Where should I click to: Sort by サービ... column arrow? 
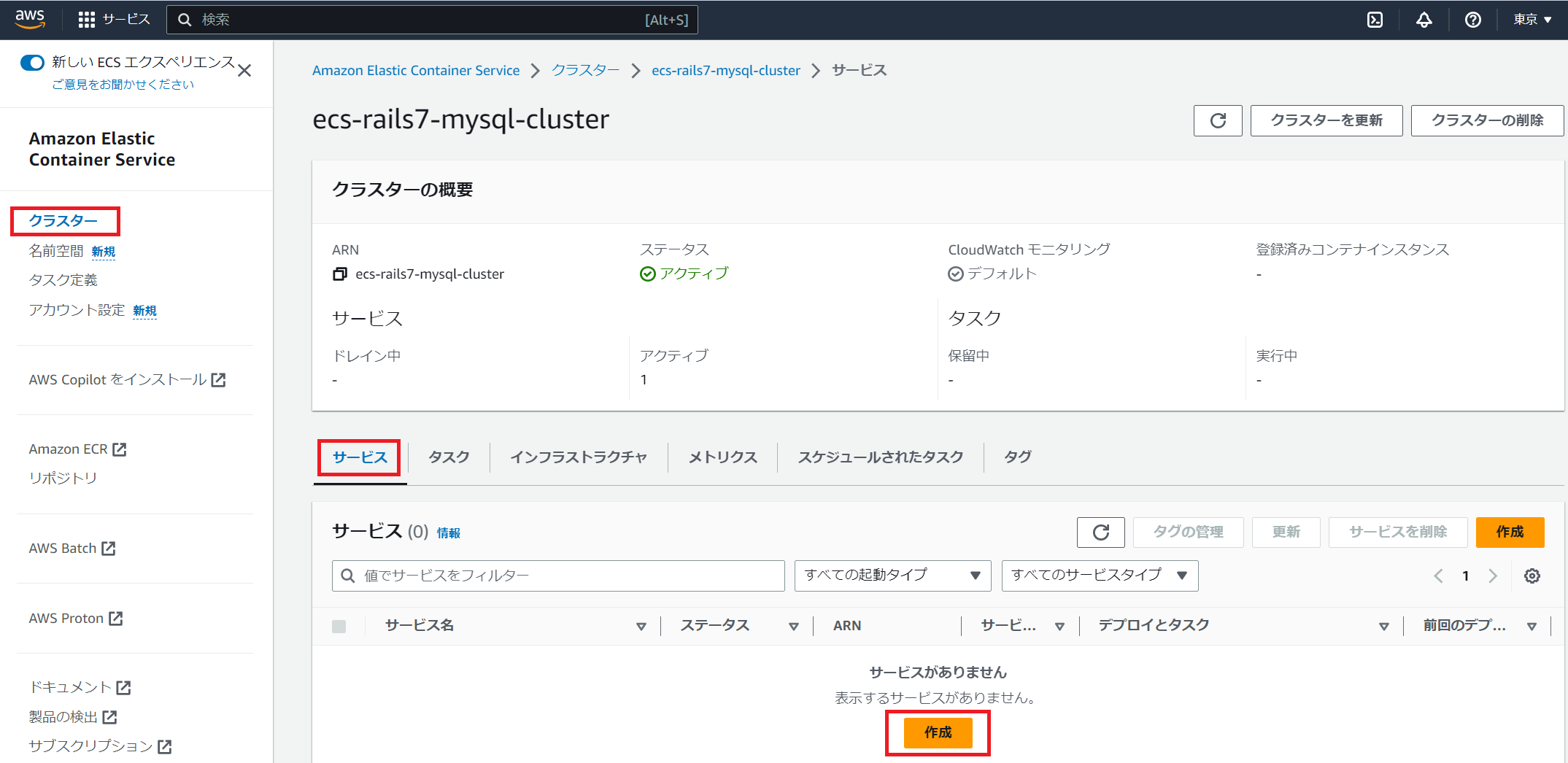(x=1059, y=627)
